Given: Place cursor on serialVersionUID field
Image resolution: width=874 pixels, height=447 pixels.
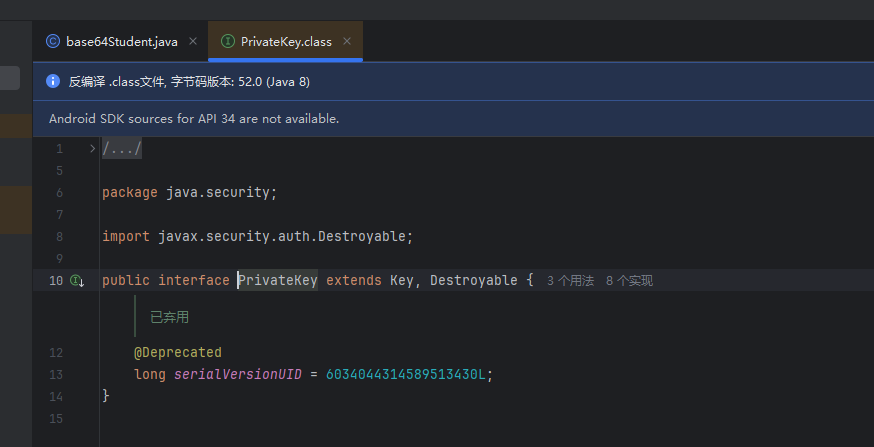Looking at the screenshot, I should [x=239, y=374].
